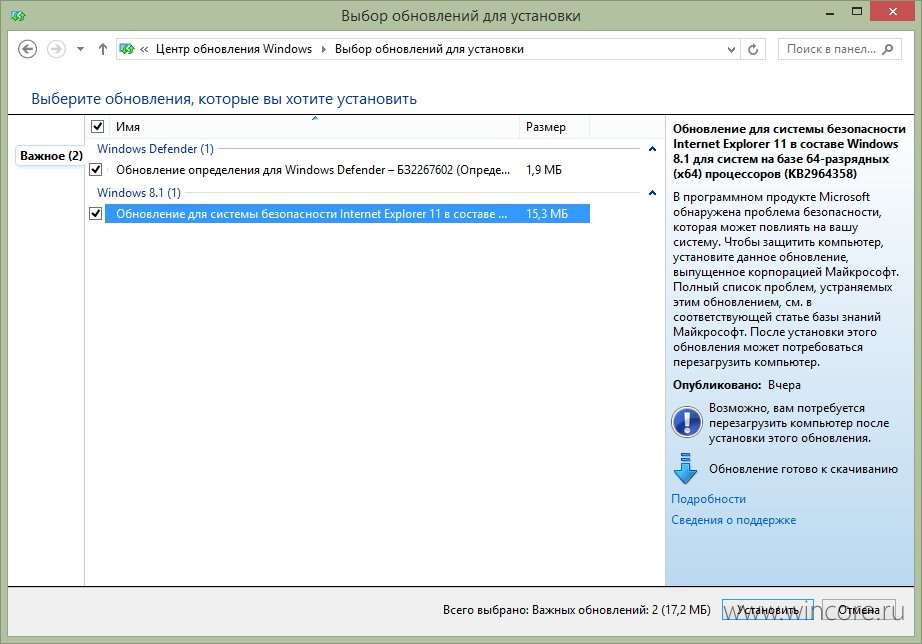
Task: Click the Отмена button
Action: pyautogui.click(x=859, y=610)
